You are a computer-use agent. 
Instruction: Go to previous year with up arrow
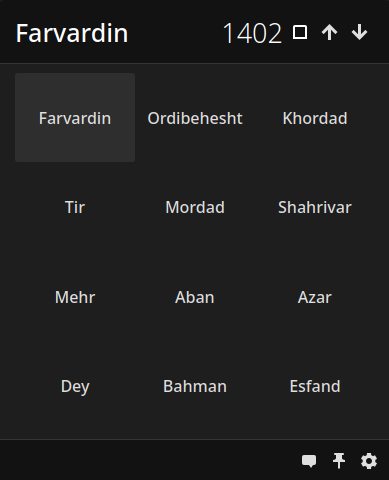coord(329,33)
